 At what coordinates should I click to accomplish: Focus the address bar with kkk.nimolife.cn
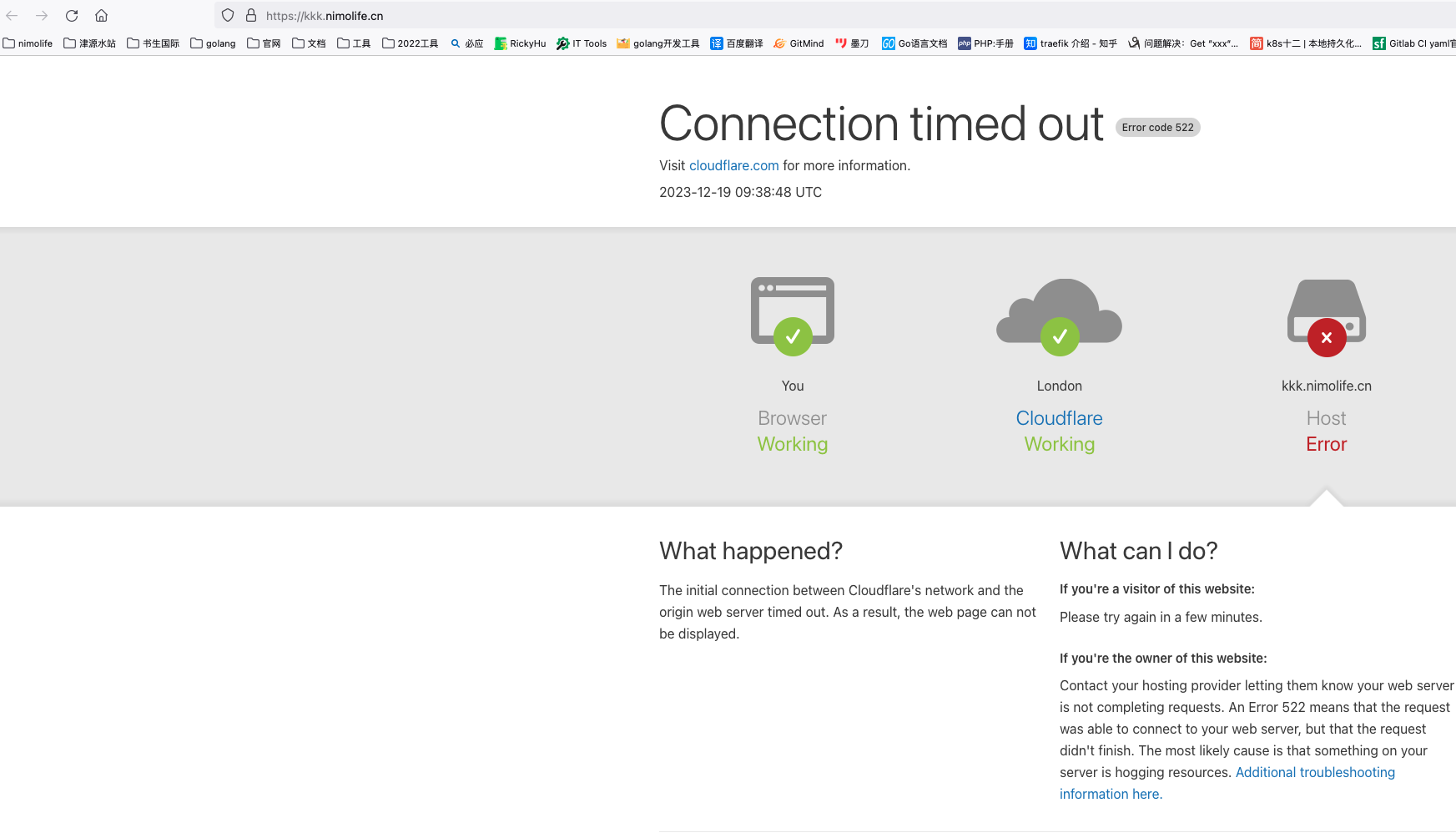[x=834, y=16]
